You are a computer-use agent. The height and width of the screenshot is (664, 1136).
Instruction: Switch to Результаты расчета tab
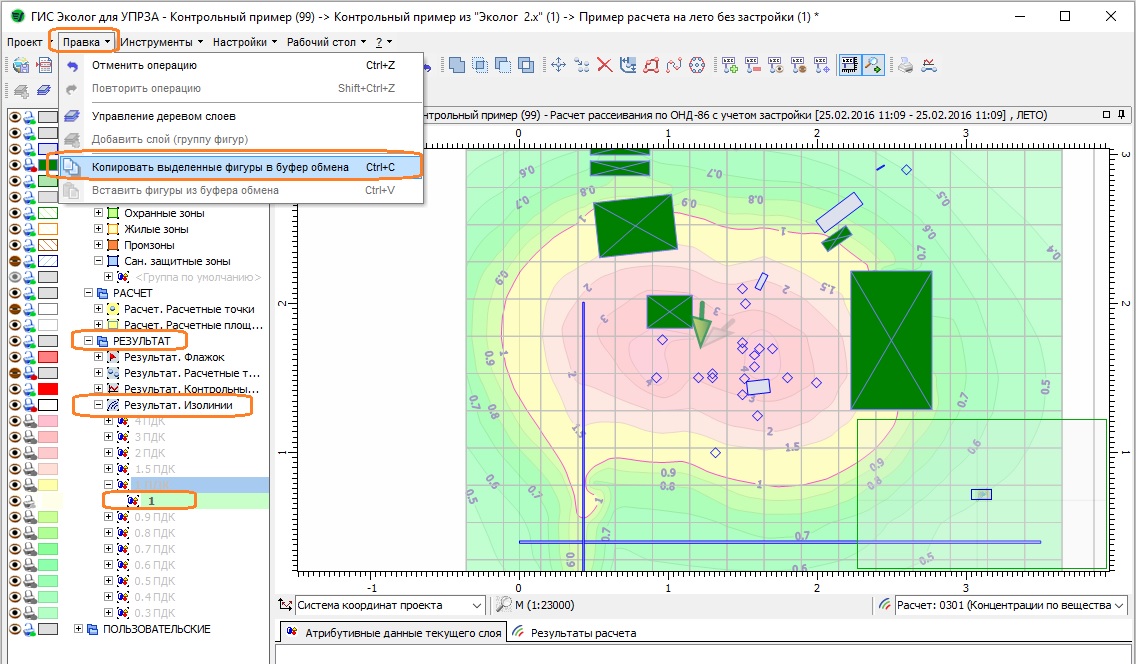pyautogui.click(x=582, y=633)
